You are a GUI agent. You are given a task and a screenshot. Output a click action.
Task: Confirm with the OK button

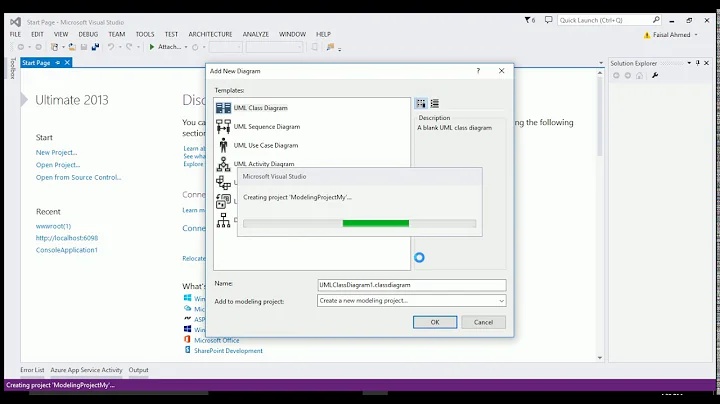click(x=435, y=322)
